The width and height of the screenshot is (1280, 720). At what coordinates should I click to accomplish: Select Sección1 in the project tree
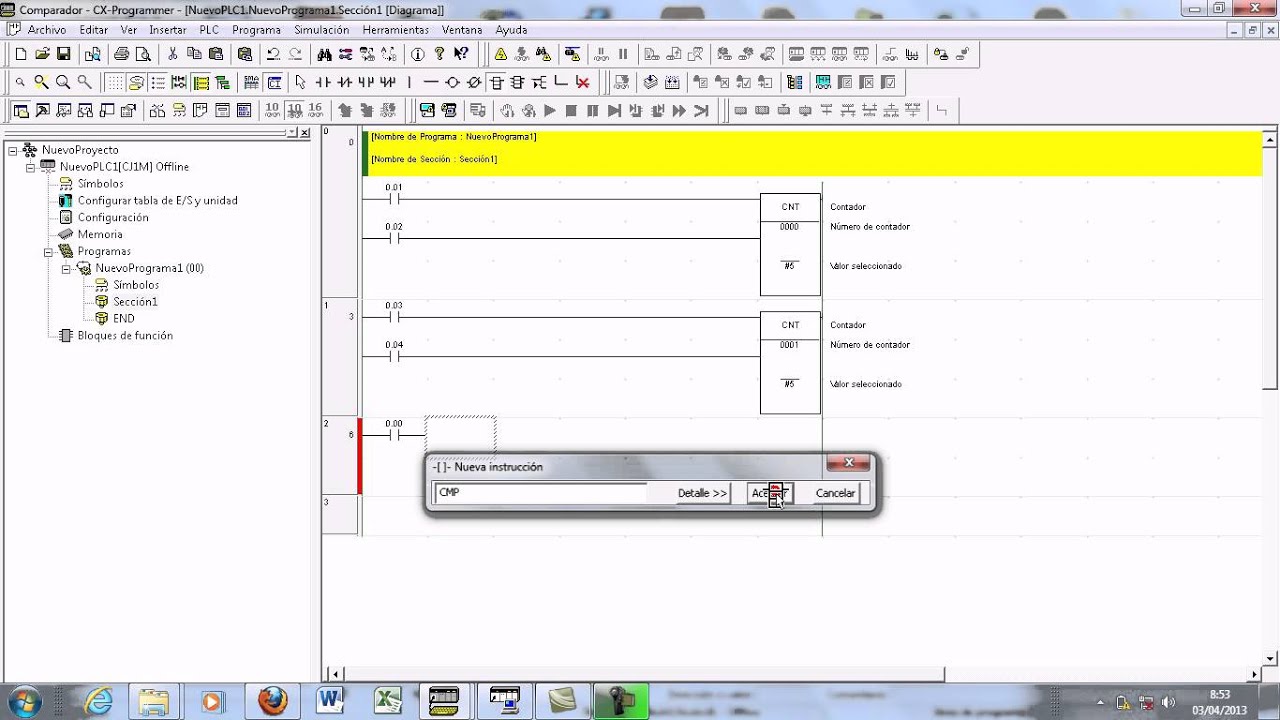pyautogui.click(x=135, y=301)
